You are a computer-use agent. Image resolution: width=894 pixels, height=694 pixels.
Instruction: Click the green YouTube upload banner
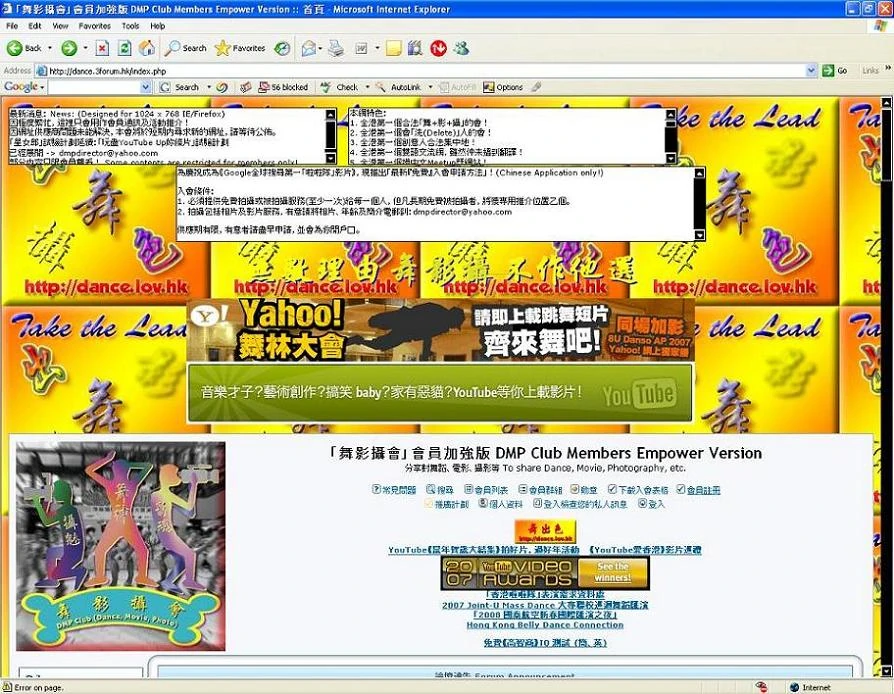click(440, 393)
